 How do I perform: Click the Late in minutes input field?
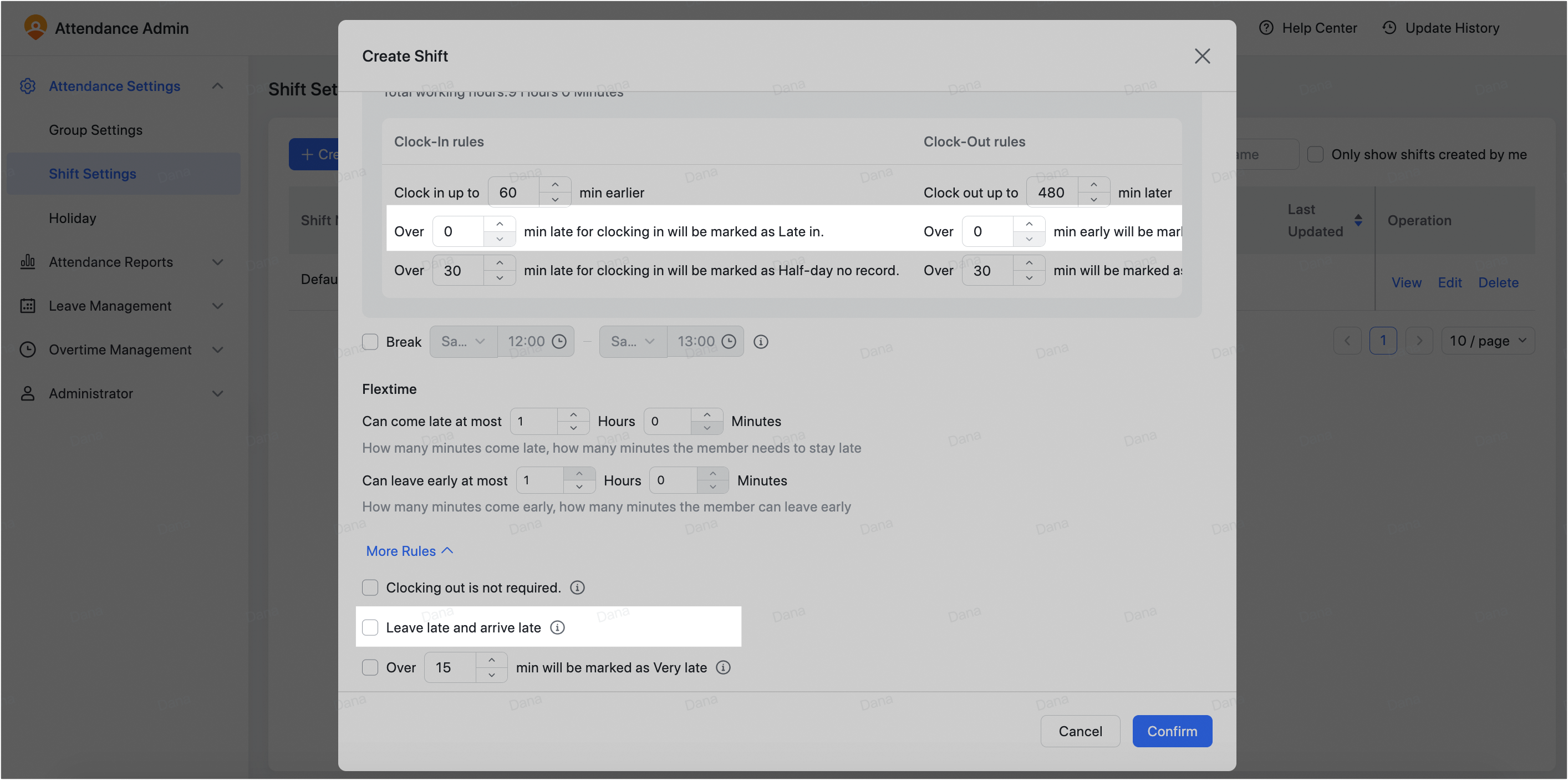[x=459, y=231]
